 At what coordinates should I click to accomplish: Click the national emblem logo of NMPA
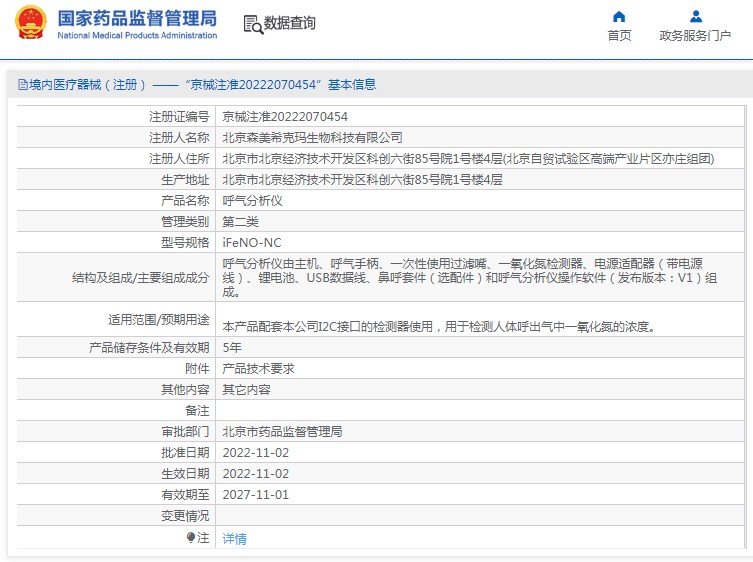click(x=30, y=23)
